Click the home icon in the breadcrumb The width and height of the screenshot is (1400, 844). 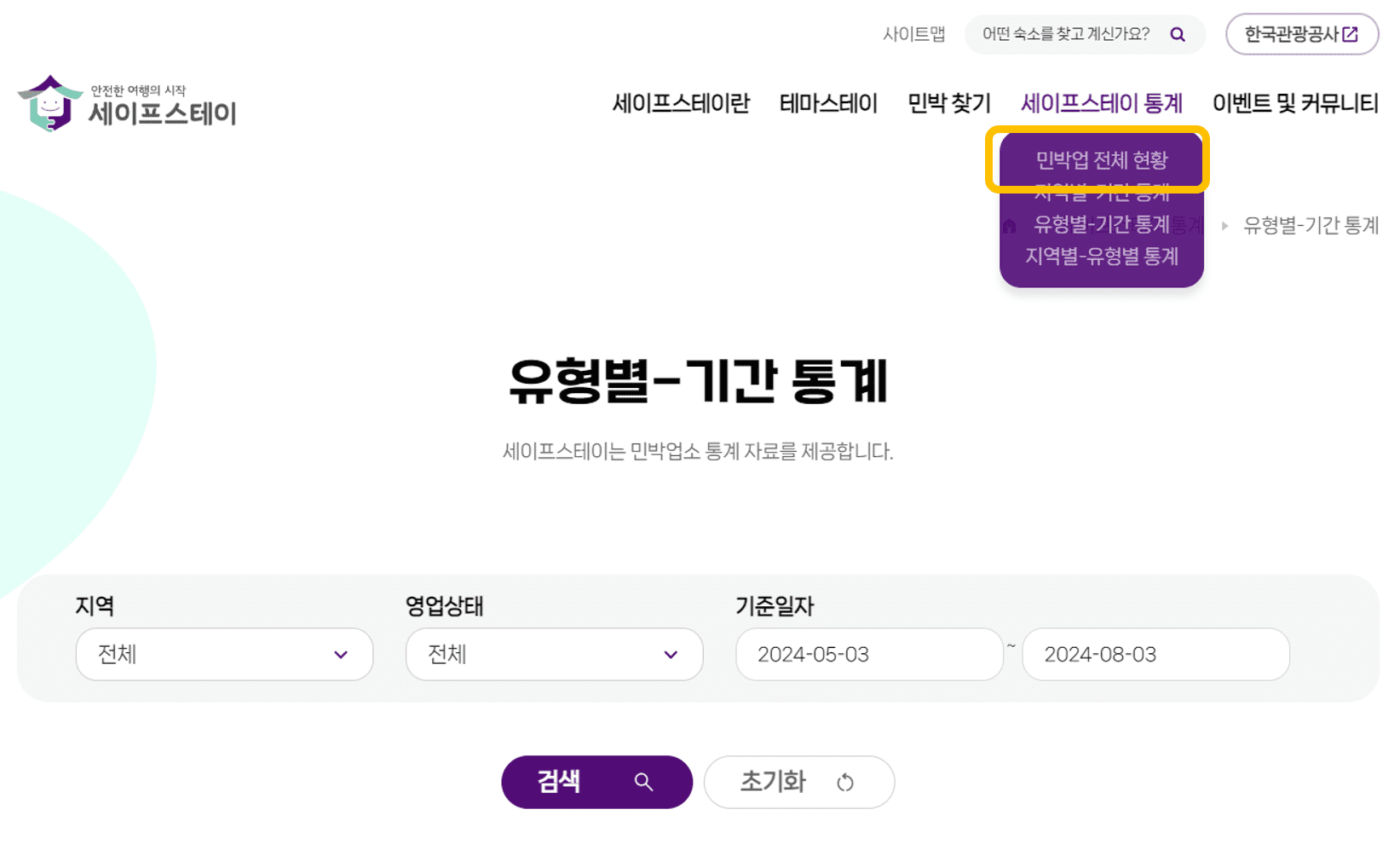point(1010,225)
